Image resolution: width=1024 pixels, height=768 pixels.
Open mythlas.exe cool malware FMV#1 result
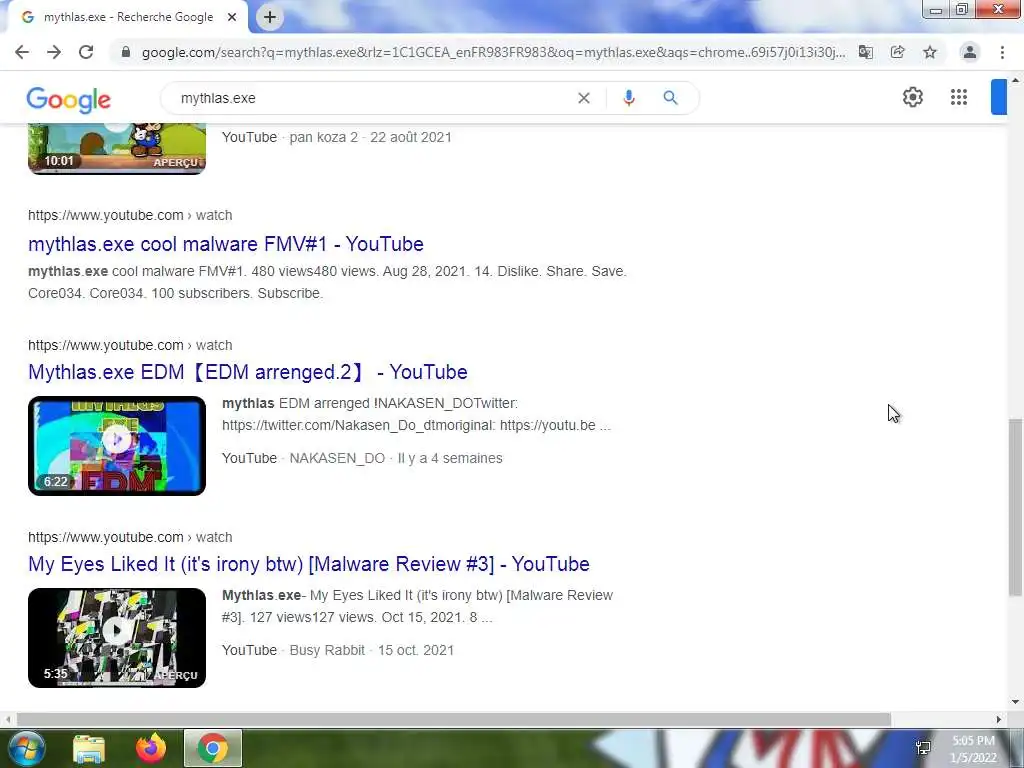[x=226, y=244]
